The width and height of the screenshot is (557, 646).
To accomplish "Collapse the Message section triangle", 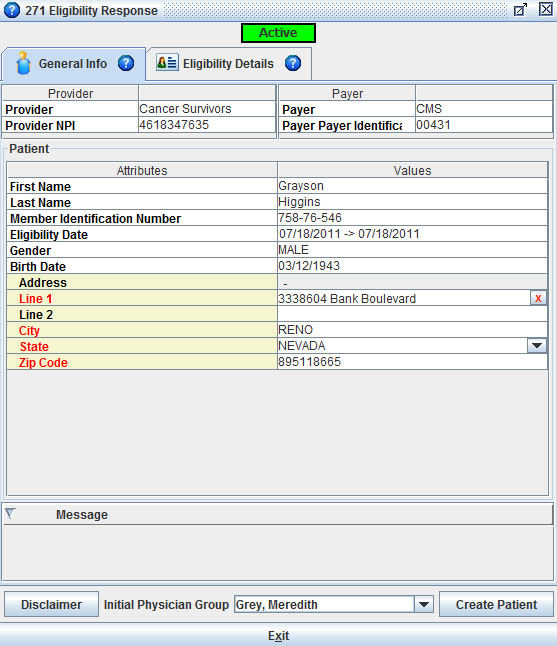I will tap(10, 513).
